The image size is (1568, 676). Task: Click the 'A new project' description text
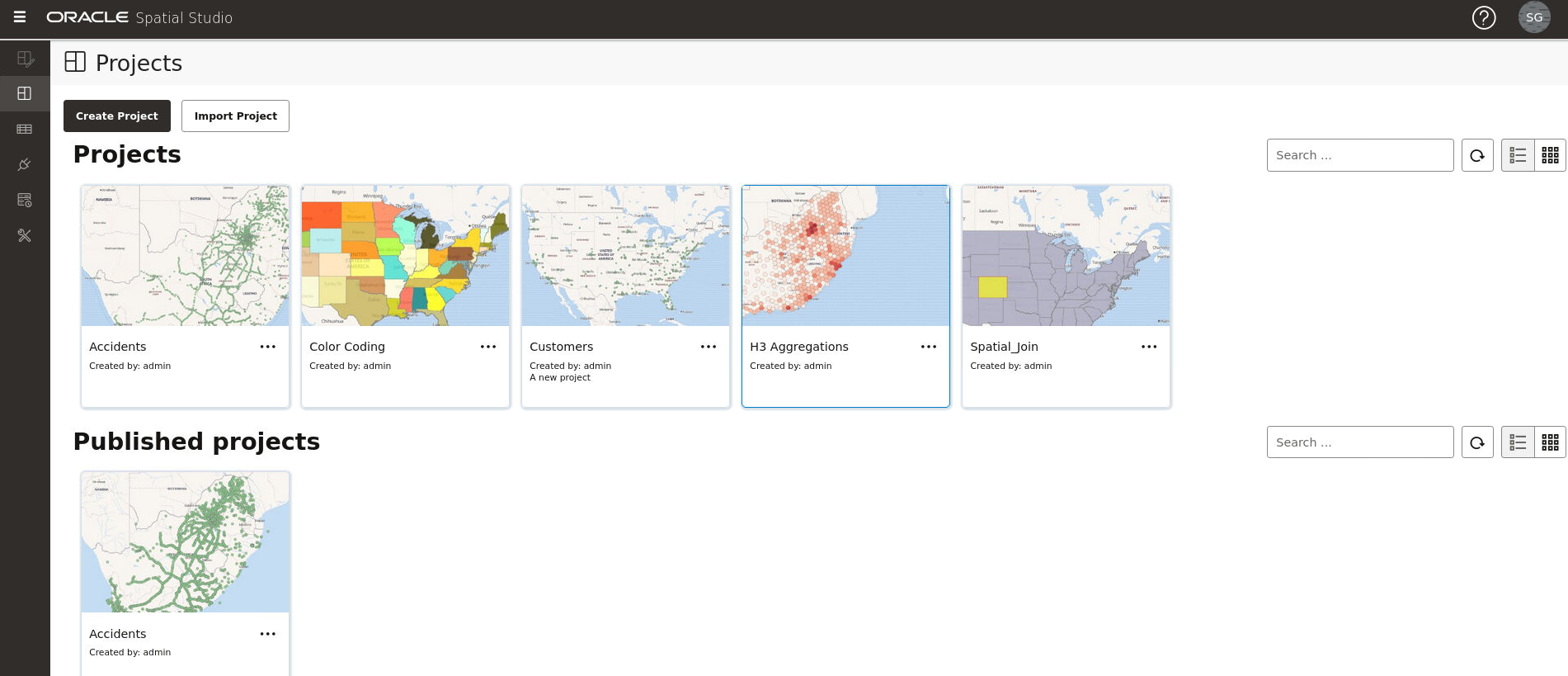coord(560,377)
